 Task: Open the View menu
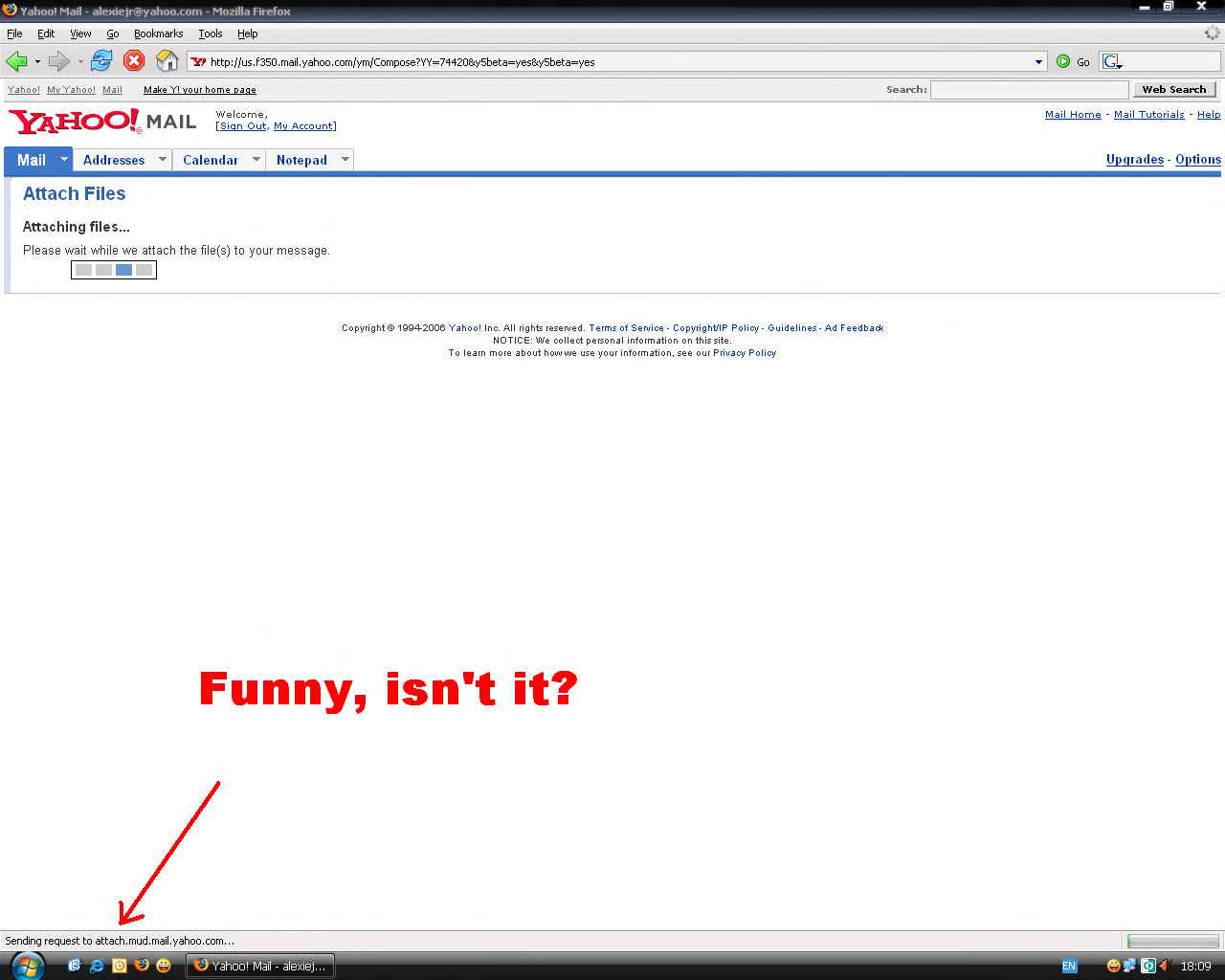point(80,33)
